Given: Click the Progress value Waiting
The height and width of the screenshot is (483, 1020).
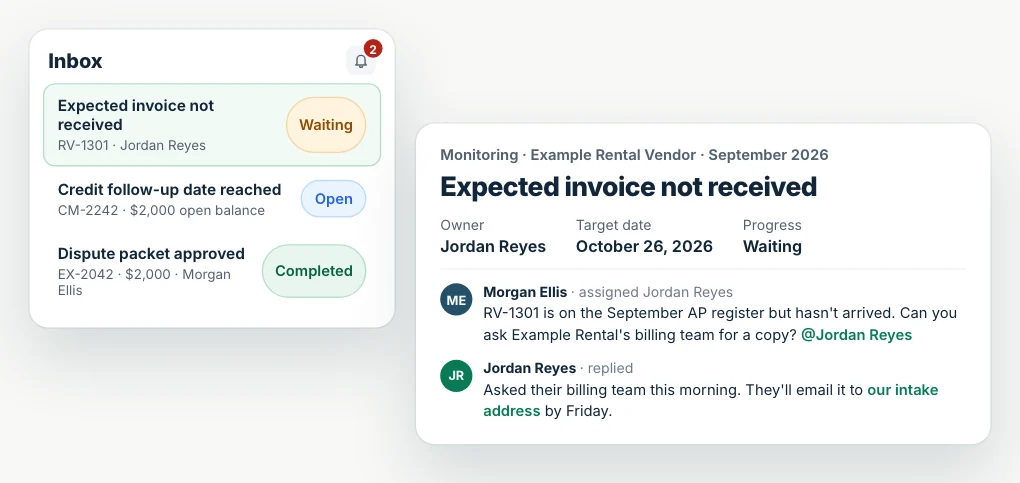Looking at the screenshot, I should pos(772,247).
